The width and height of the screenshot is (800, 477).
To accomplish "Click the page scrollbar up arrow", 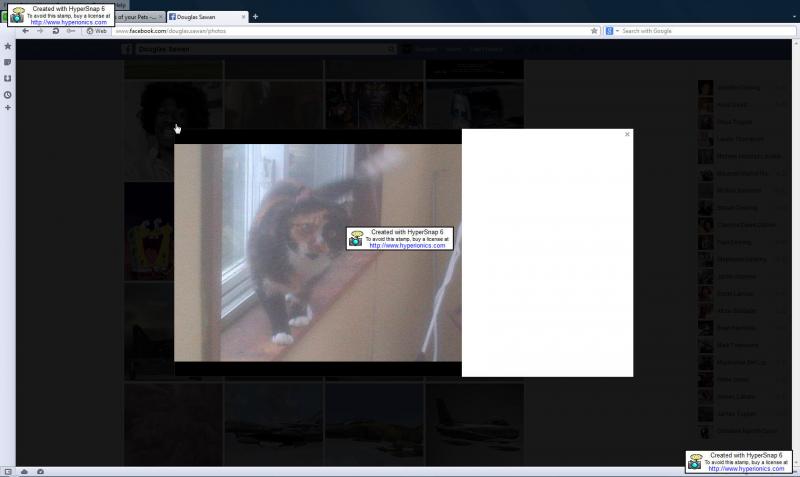I will (796, 44).
